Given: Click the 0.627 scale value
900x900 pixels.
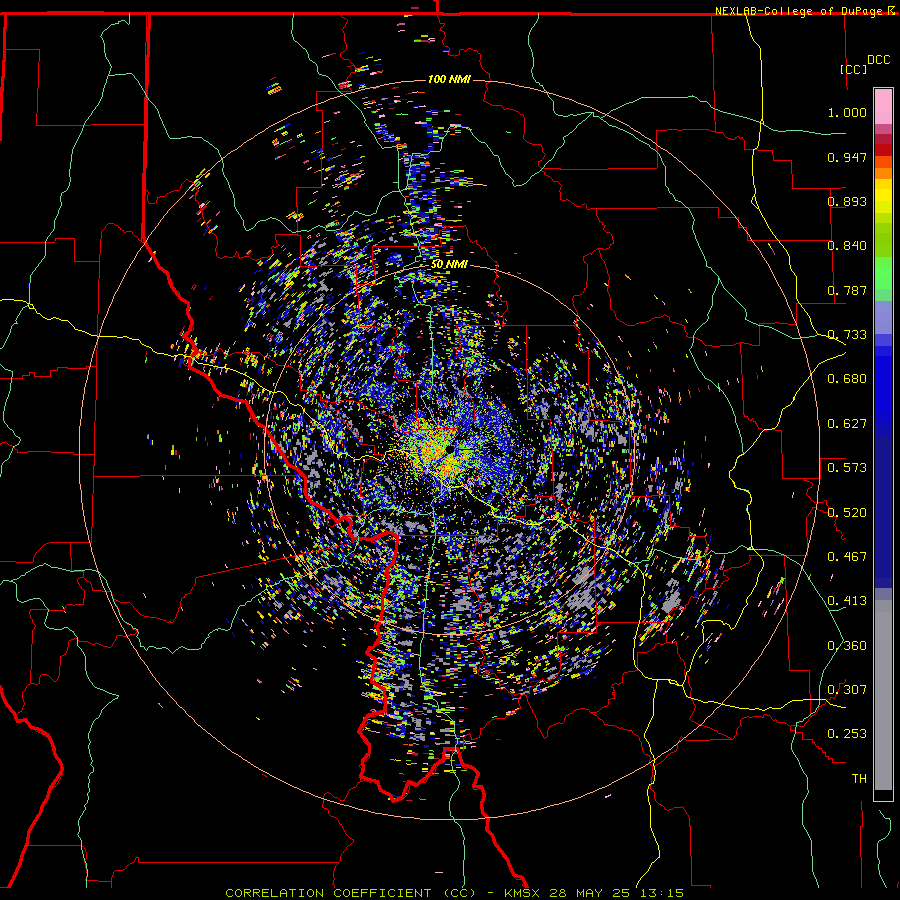Looking at the screenshot, I should [x=847, y=424].
